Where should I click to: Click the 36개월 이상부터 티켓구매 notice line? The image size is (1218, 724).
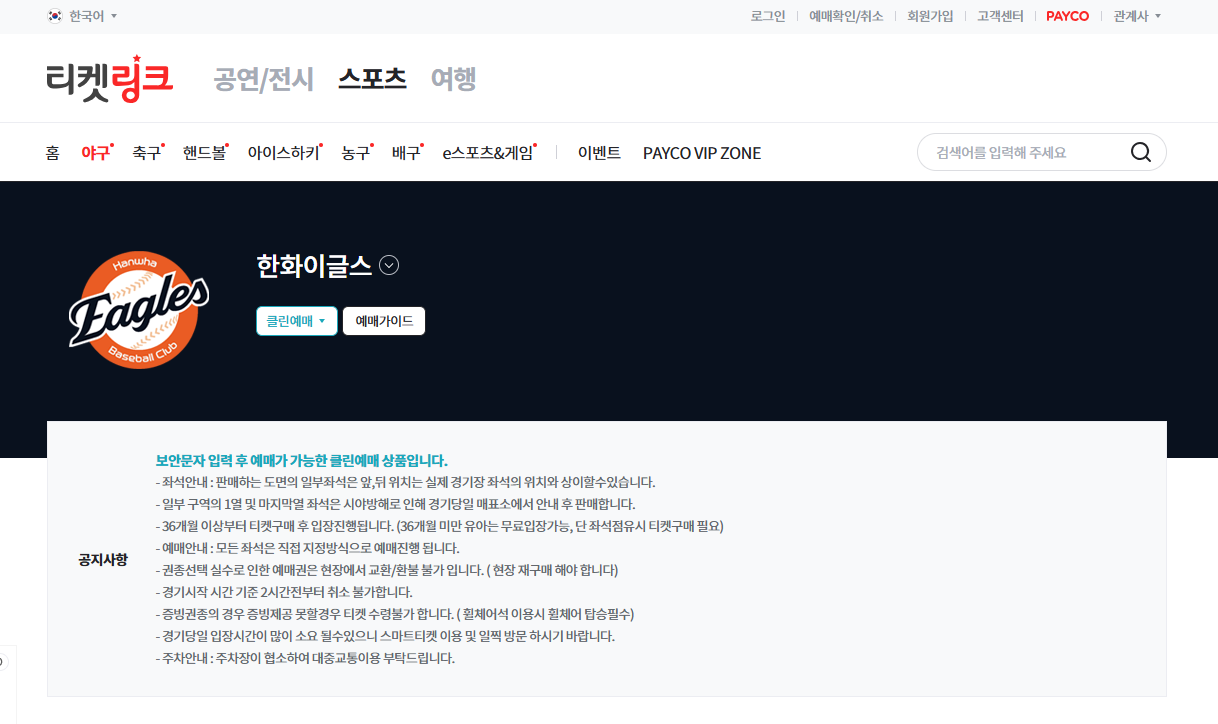(439, 526)
